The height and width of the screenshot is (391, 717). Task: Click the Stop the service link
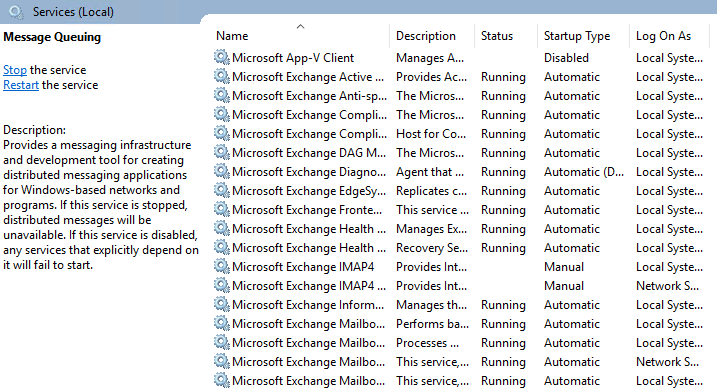tap(15, 70)
